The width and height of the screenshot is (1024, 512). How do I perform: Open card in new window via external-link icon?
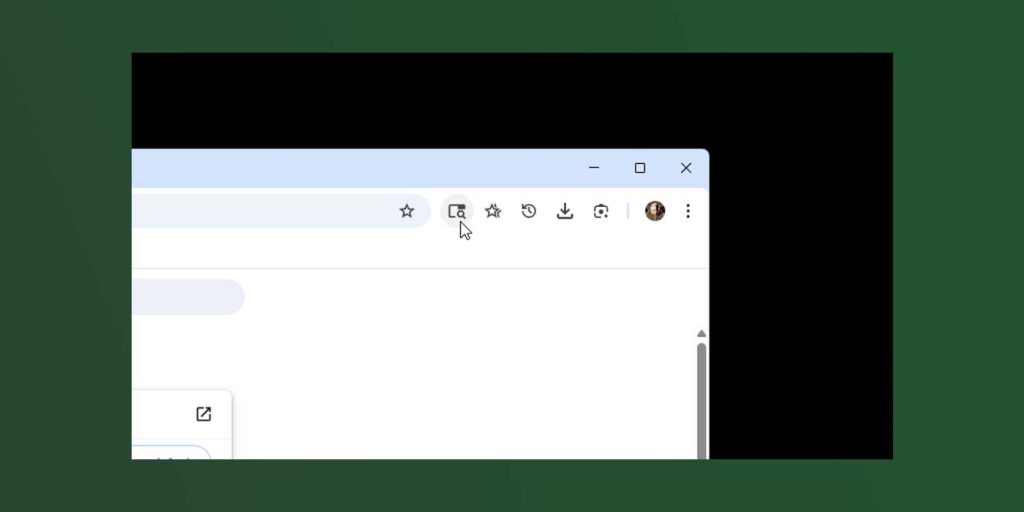point(204,414)
